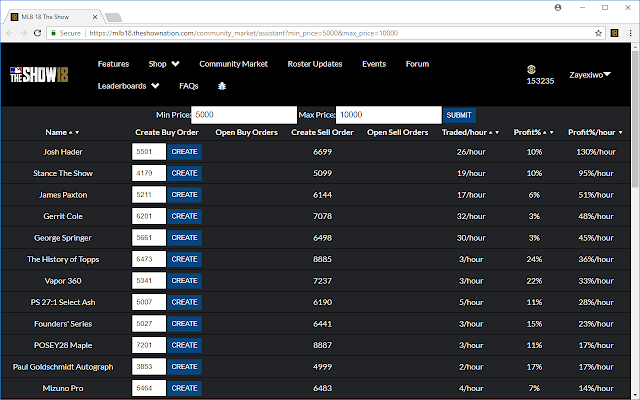
Task: Reload the page in the browser
Action: [37, 33]
